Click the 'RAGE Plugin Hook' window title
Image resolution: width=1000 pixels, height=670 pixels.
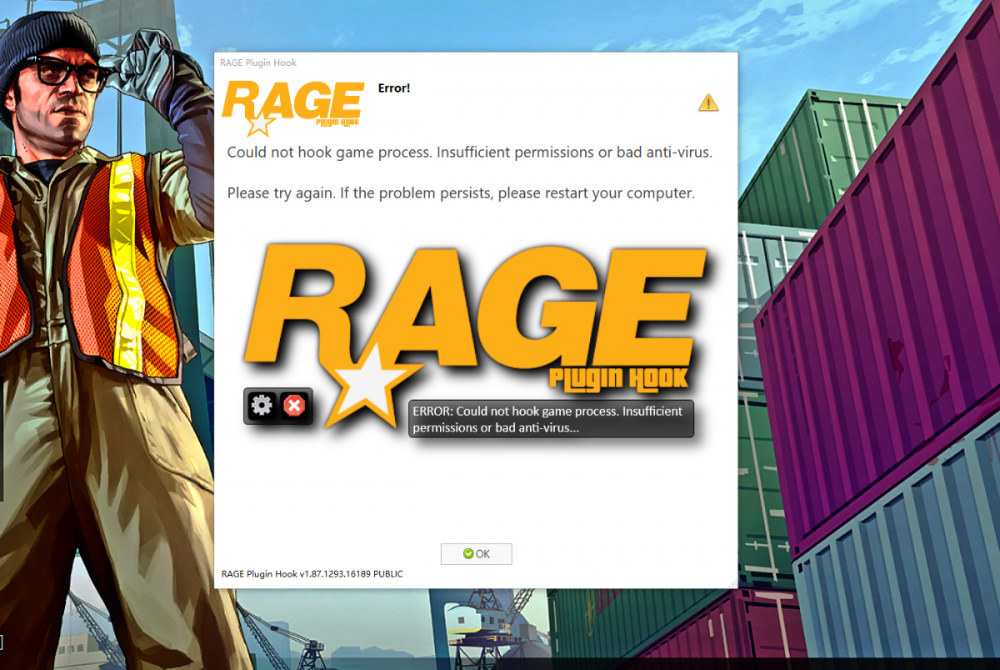tap(258, 62)
